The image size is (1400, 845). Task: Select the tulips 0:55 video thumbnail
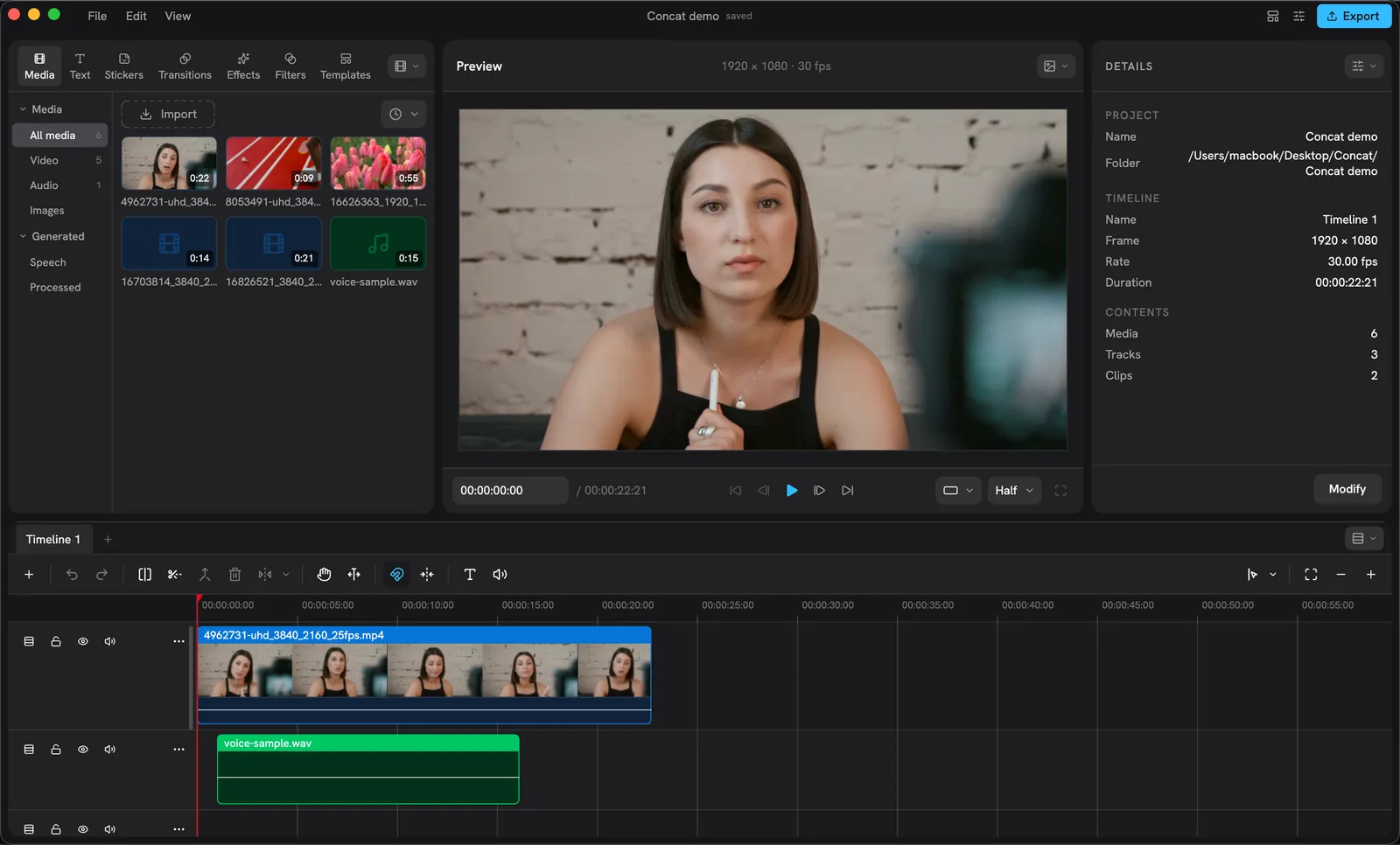pyautogui.click(x=378, y=163)
